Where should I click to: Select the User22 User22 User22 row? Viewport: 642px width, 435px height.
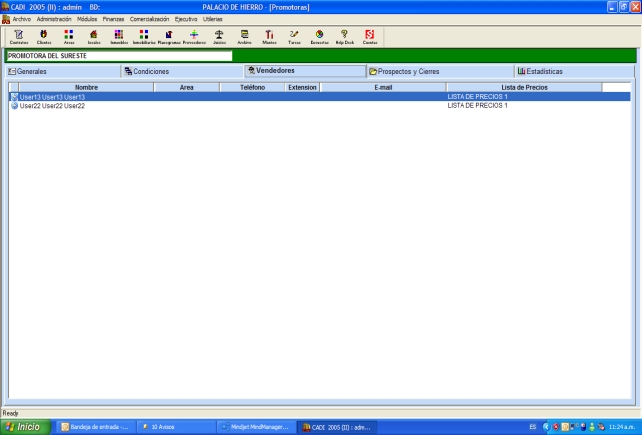pyautogui.click(x=52, y=105)
